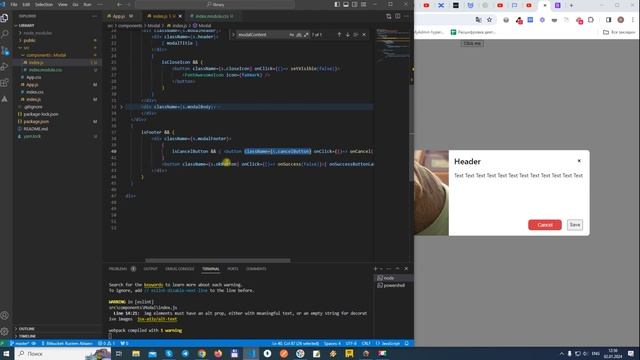Click editor horizontal scrollbar
Screen dimensions: 640x360
[218, 260]
